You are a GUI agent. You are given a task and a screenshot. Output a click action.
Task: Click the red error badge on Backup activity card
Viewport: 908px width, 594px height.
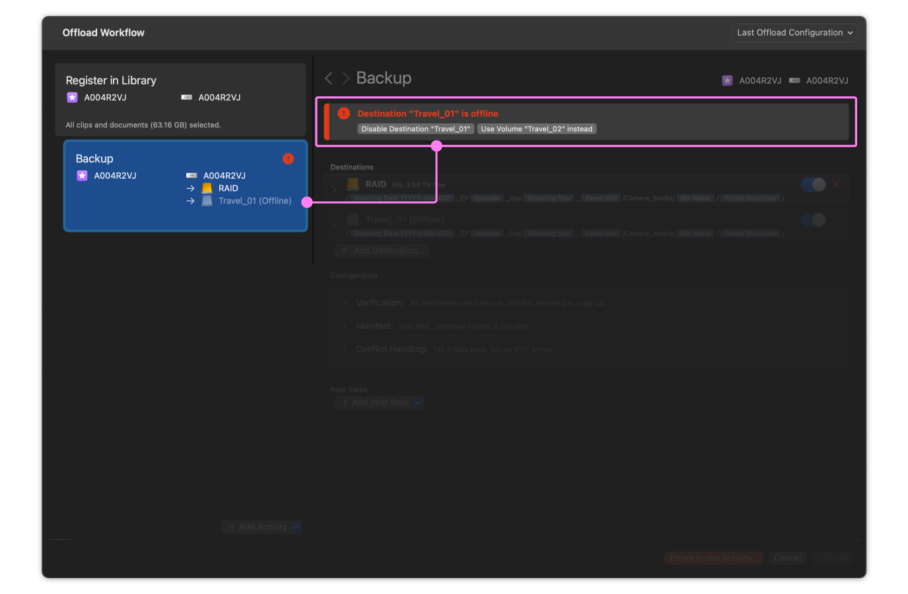(288, 159)
